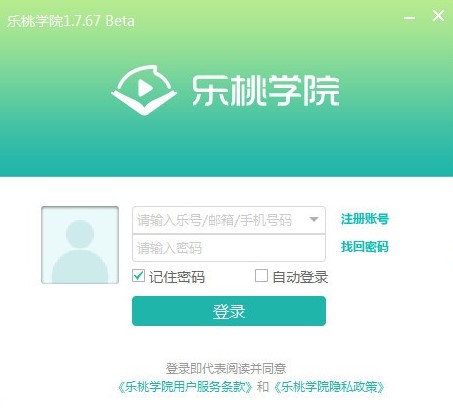Click the 自动登录 label text

300,277
